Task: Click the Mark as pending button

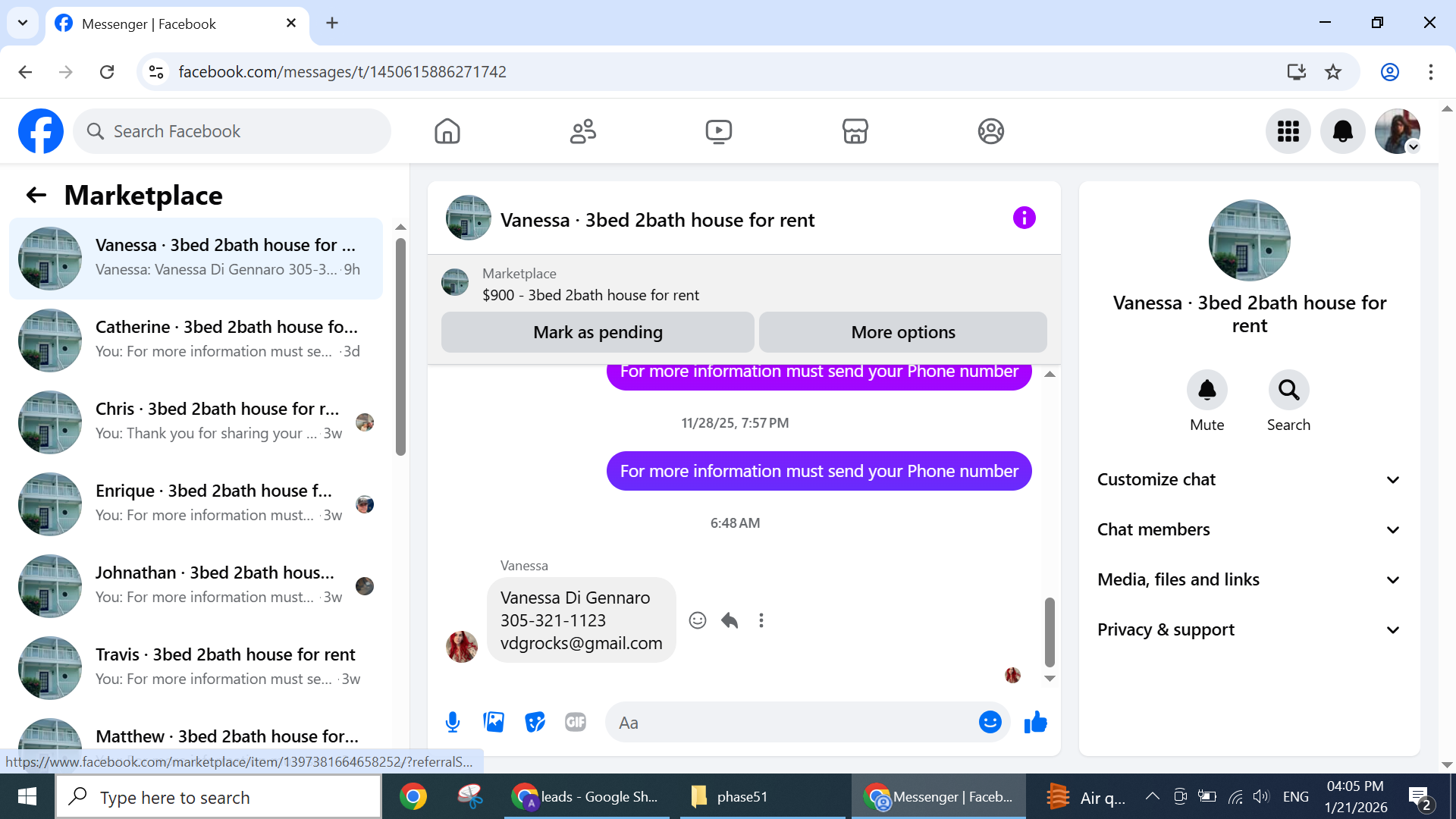Action: coord(598,332)
